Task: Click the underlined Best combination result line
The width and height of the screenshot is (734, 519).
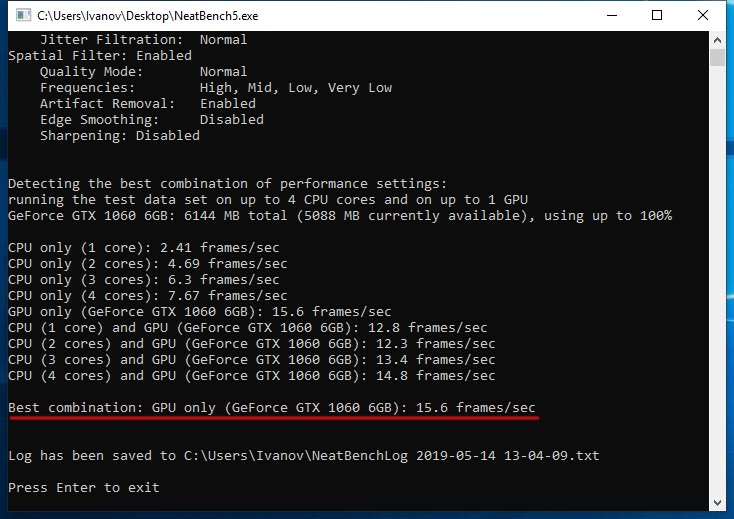Action: (272, 408)
